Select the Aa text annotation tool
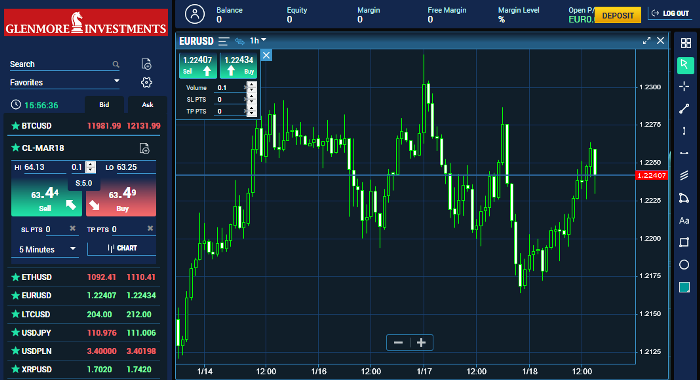Image resolution: width=700 pixels, height=380 pixels. pyautogui.click(x=684, y=220)
